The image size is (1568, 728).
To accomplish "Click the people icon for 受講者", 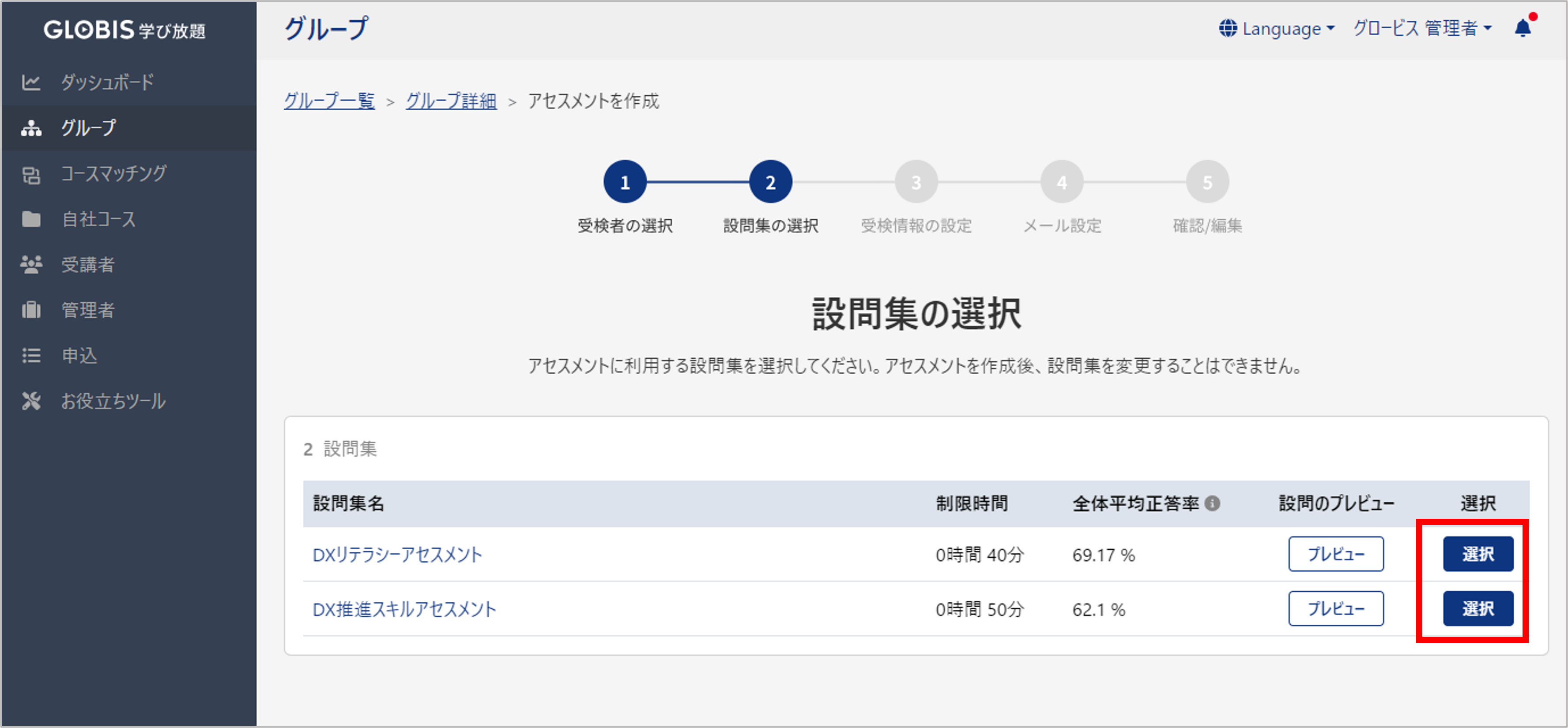I will [31, 265].
